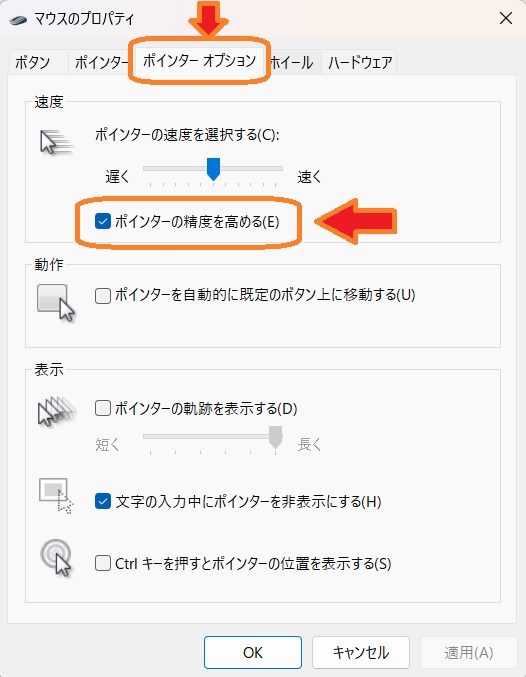Close the マウスのプロパティ dialog

click(506, 18)
